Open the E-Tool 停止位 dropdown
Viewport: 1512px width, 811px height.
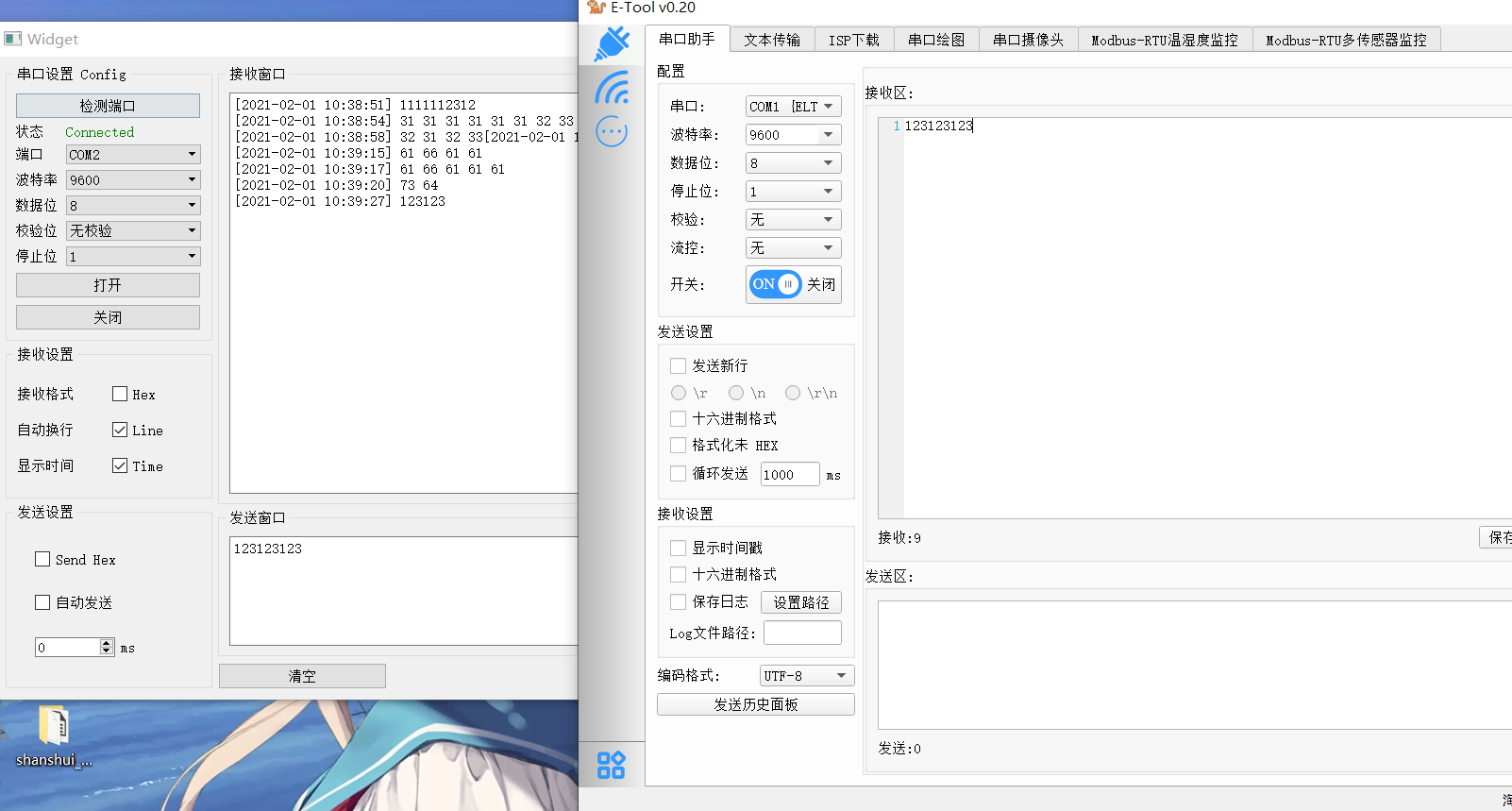point(793,192)
